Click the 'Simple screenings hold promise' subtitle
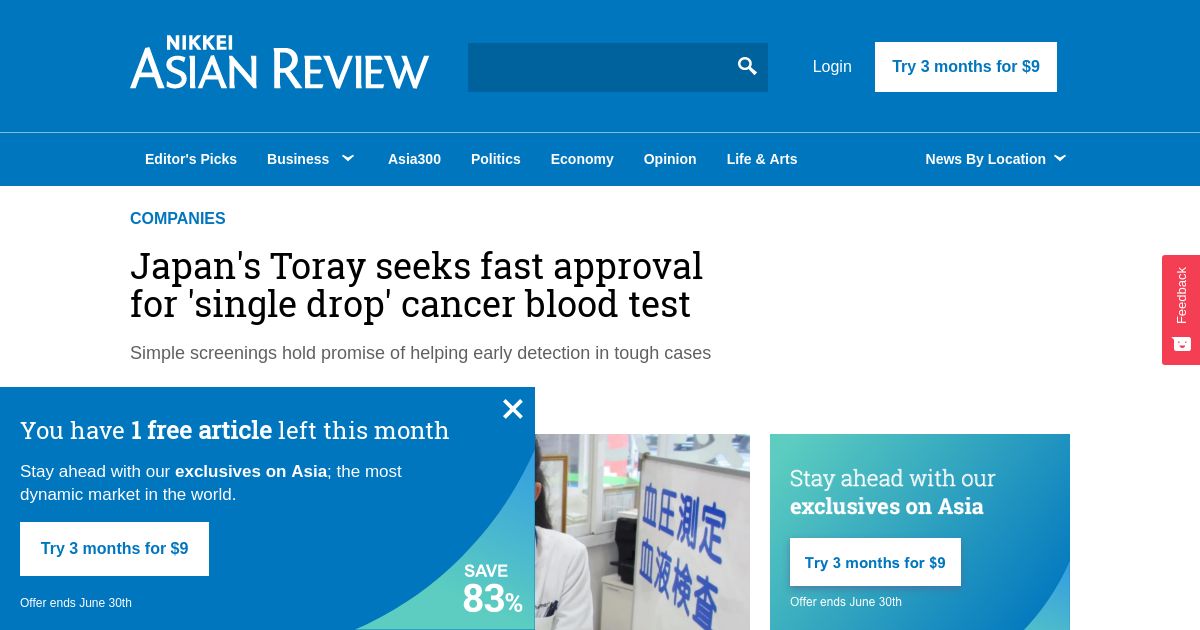This screenshot has width=1200, height=630. point(420,353)
